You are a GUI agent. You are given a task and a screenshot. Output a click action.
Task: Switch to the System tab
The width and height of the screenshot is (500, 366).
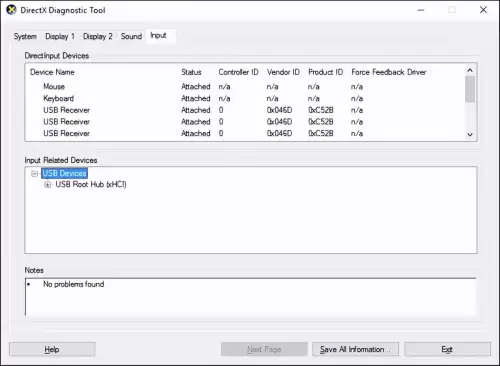25,36
